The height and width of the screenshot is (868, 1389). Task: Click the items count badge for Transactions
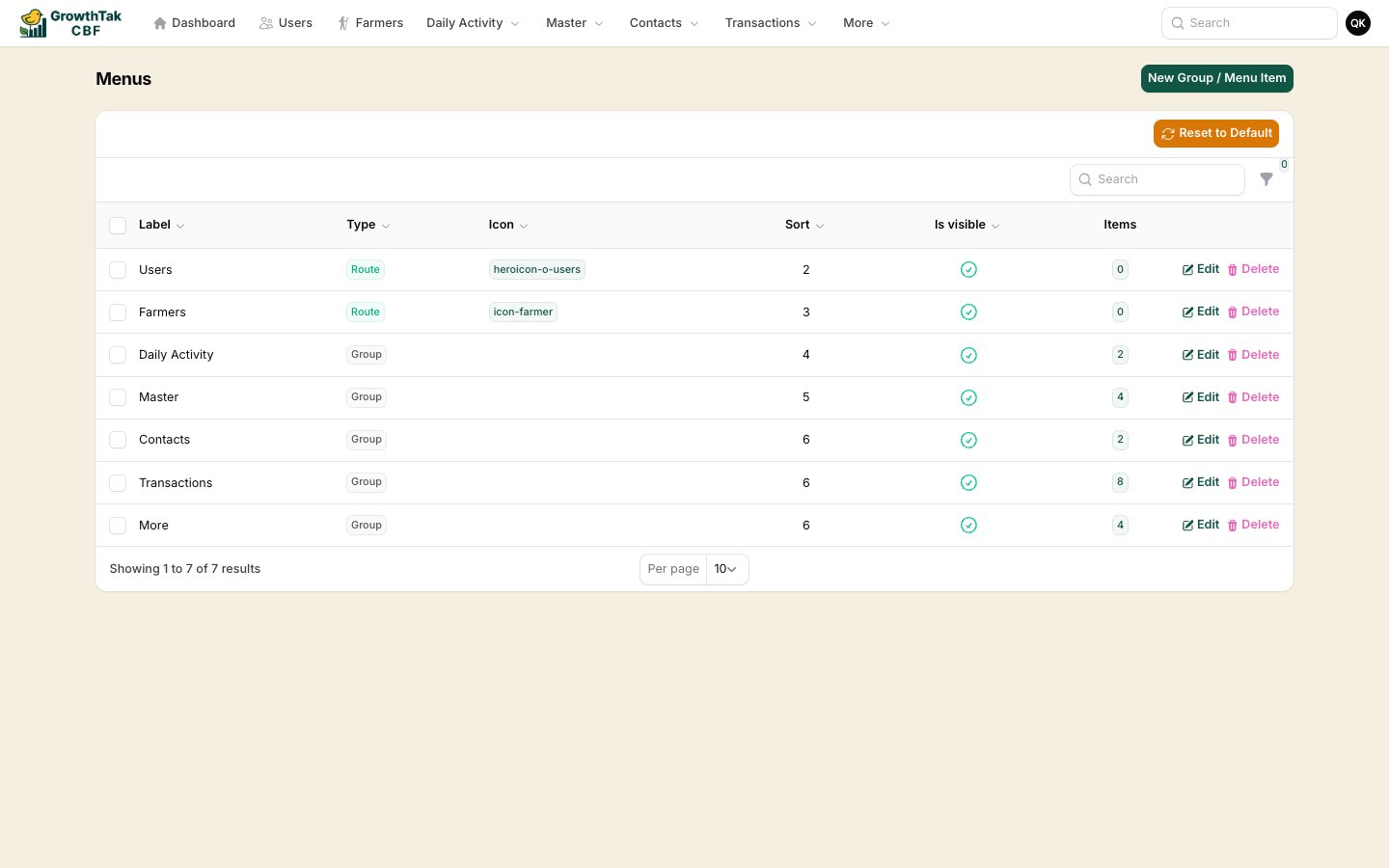click(x=1120, y=482)
